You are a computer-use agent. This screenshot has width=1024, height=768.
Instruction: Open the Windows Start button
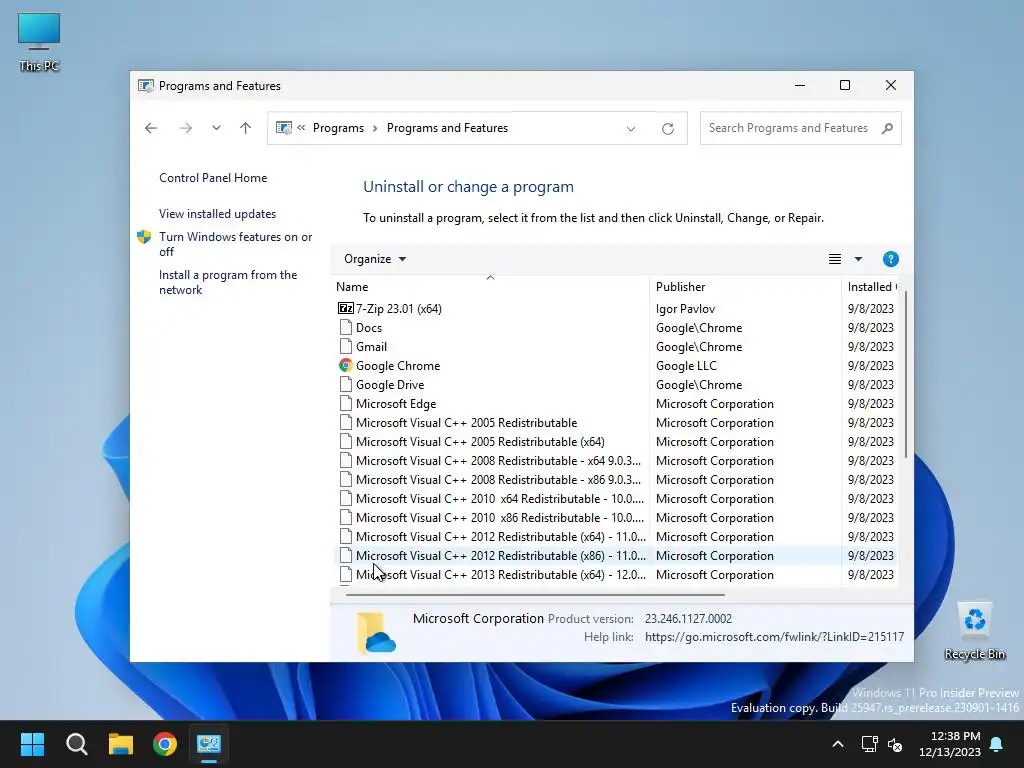(x=32, y=744)
